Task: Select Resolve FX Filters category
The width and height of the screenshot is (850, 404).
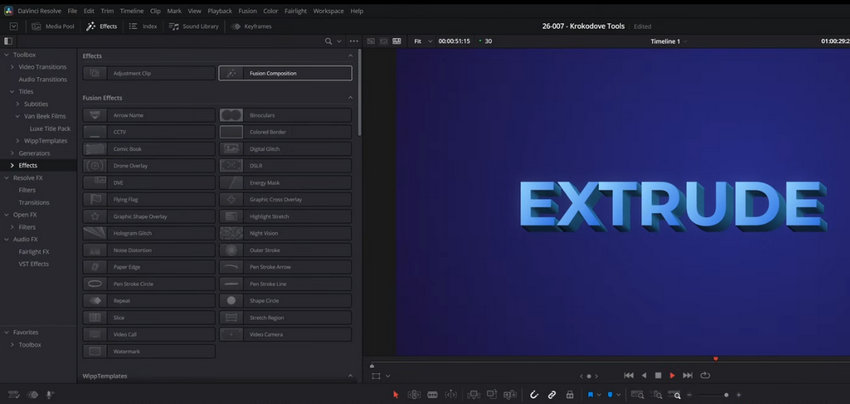Action: coord(27,190)
